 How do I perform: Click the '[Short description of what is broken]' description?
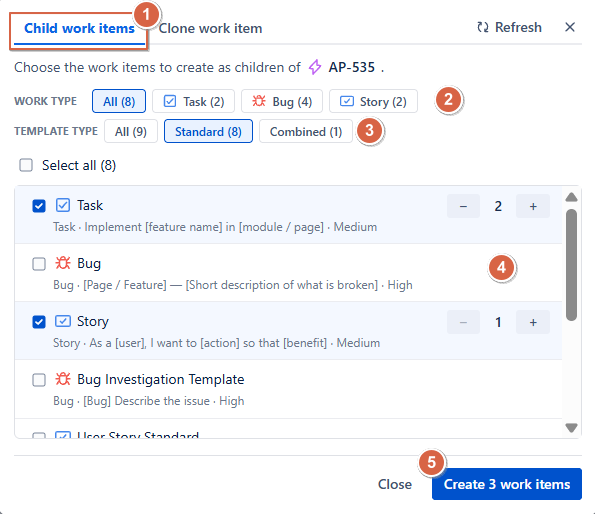pos(282,285)
